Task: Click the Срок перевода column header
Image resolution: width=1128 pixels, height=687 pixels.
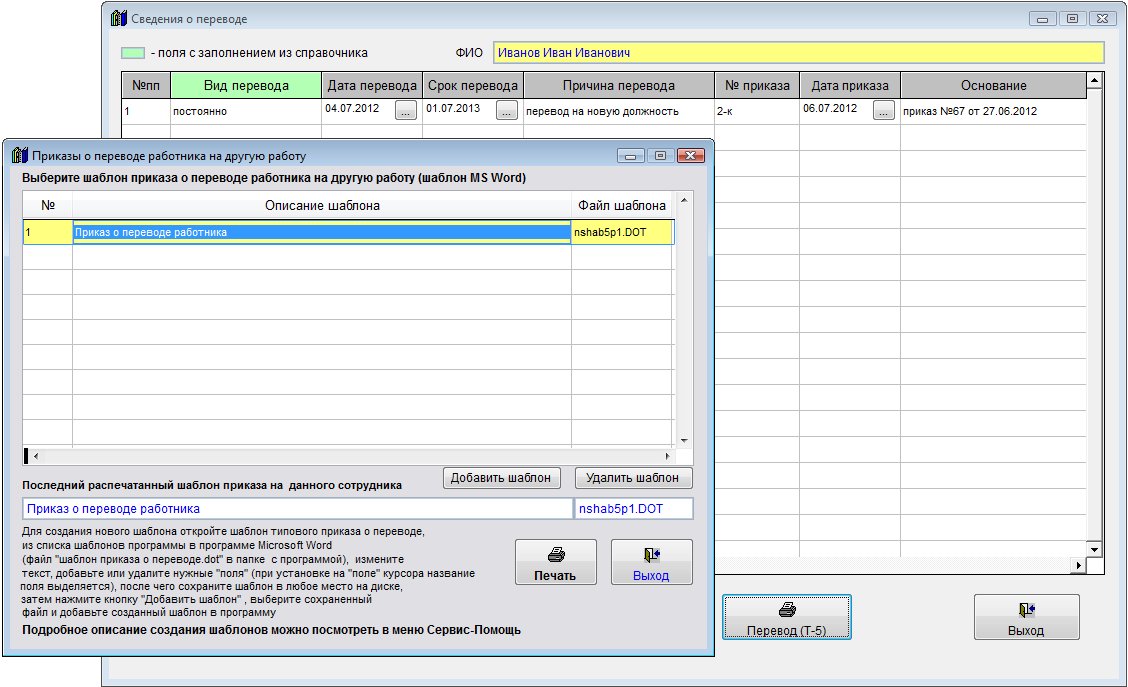Action: (473, 86)
